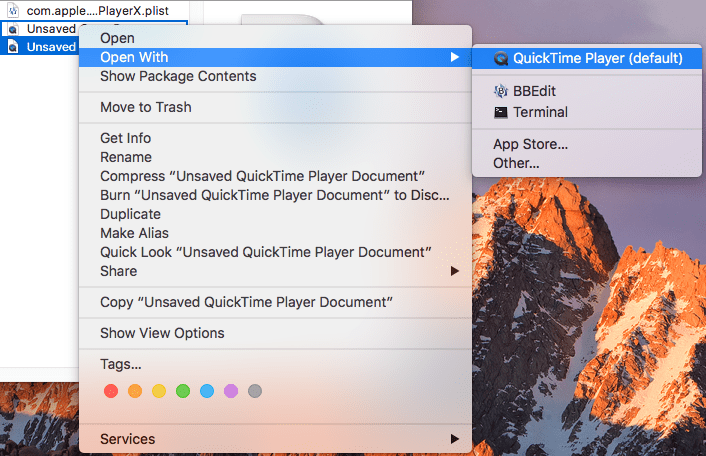This screenshot has height=456, width=706.
Task: Choose Show View Options
Action: click(x=275, y=333)
